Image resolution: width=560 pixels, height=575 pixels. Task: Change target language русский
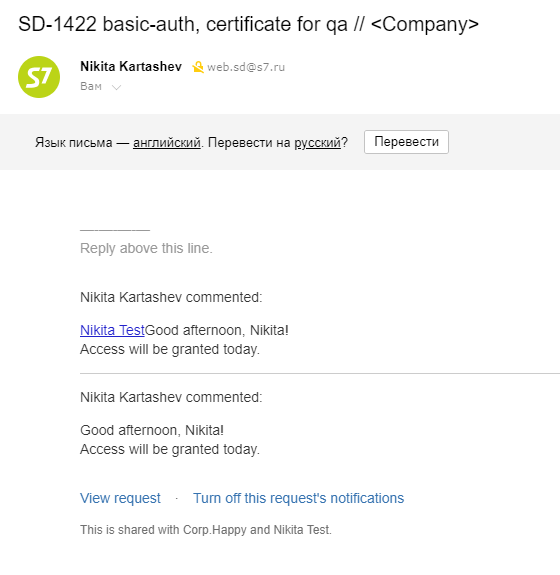[318, 142]
